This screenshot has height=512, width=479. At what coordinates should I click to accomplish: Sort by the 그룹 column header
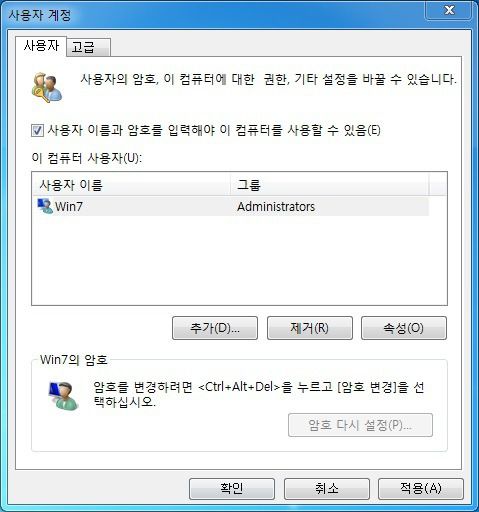tap(329, 184)
